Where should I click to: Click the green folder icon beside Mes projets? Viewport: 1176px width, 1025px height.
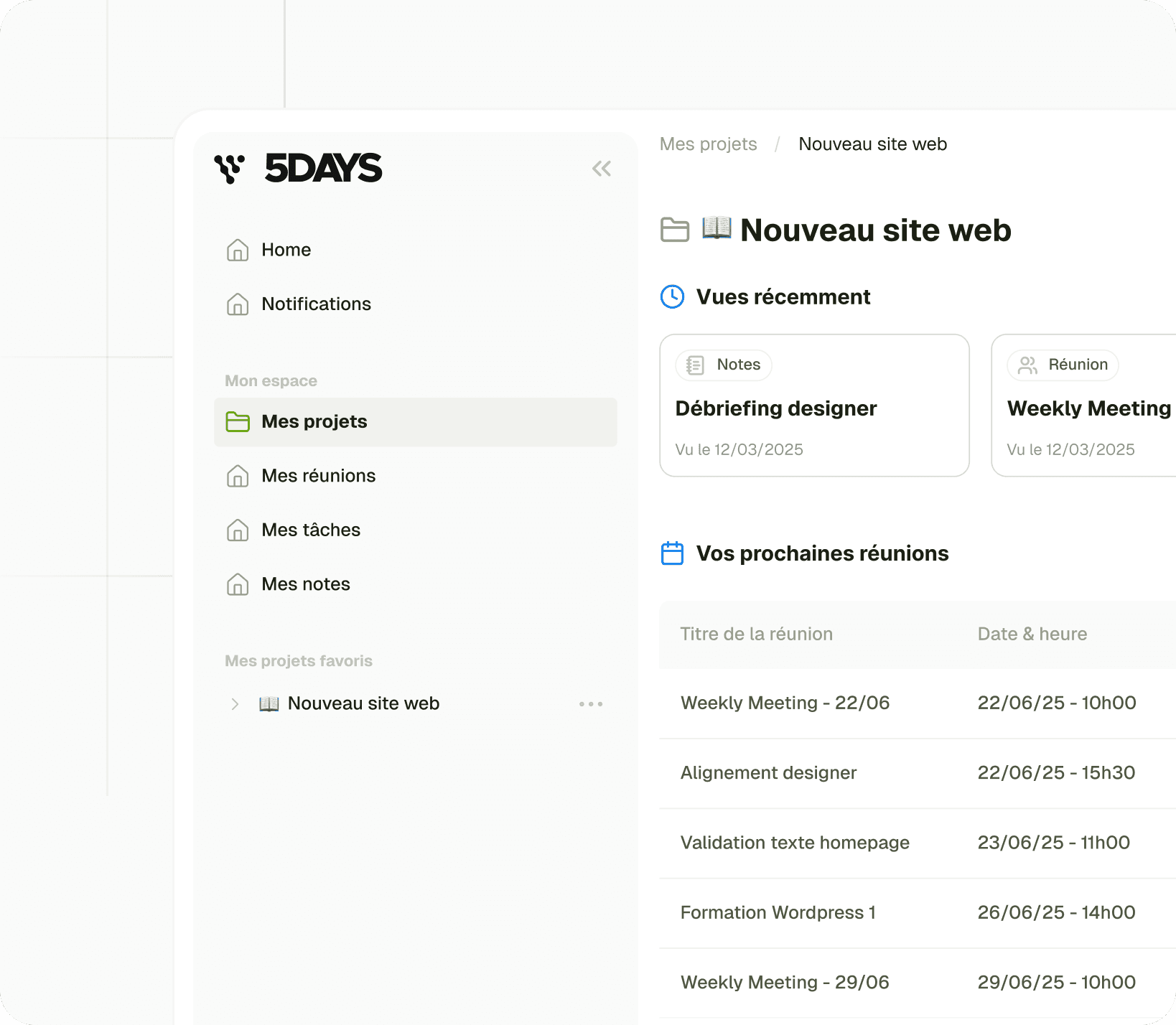click(x=238, y=421)
